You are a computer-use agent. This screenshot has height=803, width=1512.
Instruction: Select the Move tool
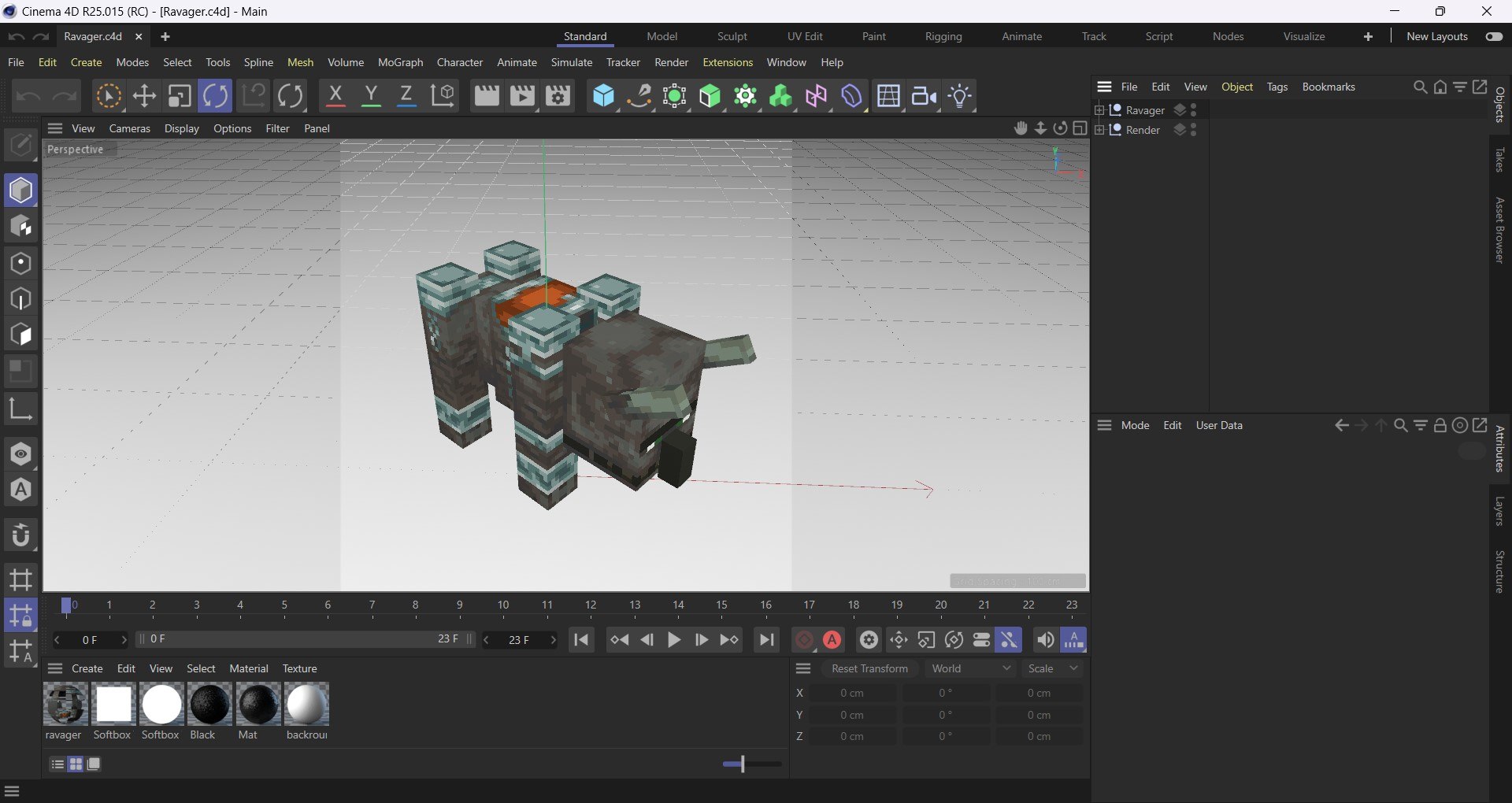pyautogui.click(x=144, y=96)
